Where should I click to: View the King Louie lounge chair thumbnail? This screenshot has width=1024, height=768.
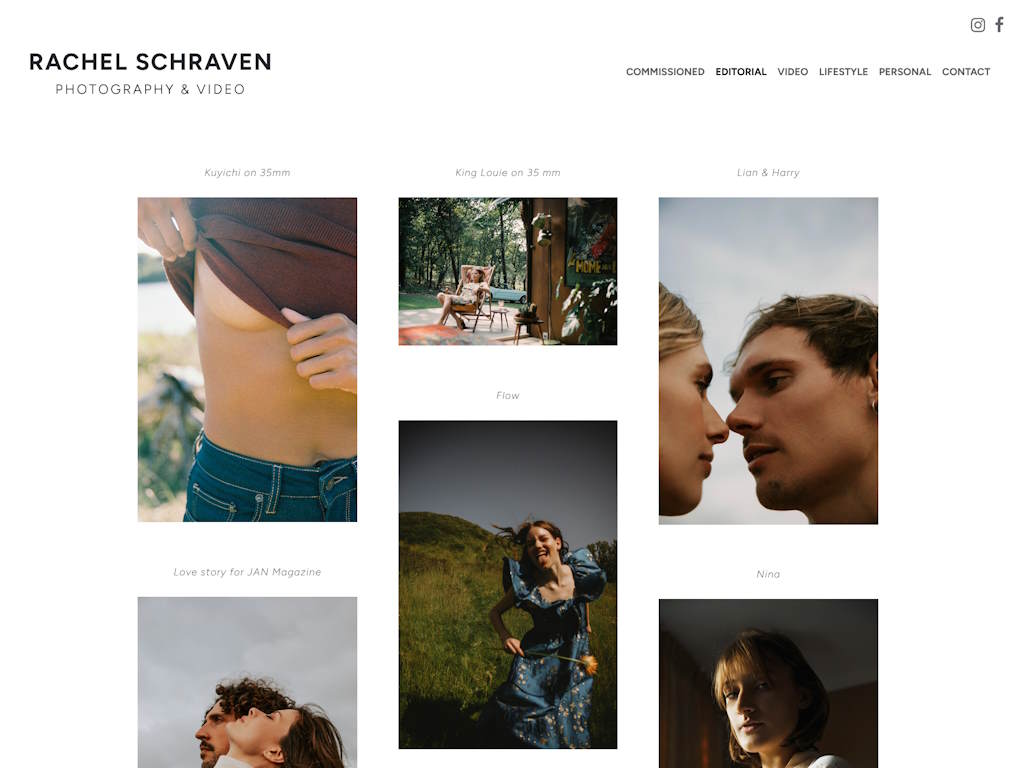[x=507, y=271]
